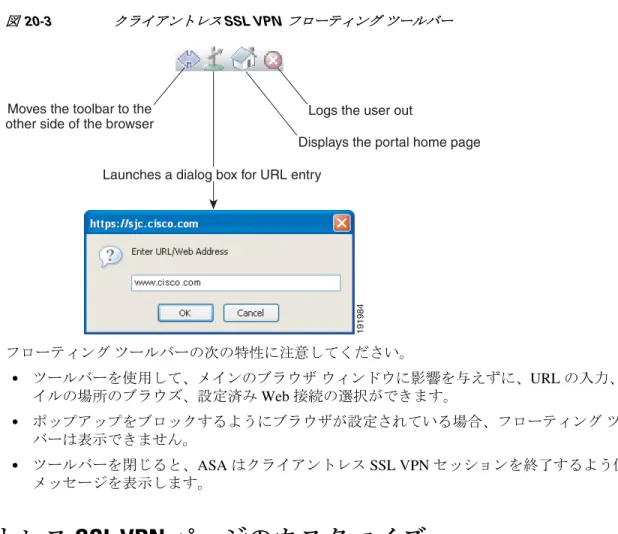Screen dimensions: 618x534
Task: Click the bullet line beginning ポップアップをブロック
Action: tap(326, 422)
